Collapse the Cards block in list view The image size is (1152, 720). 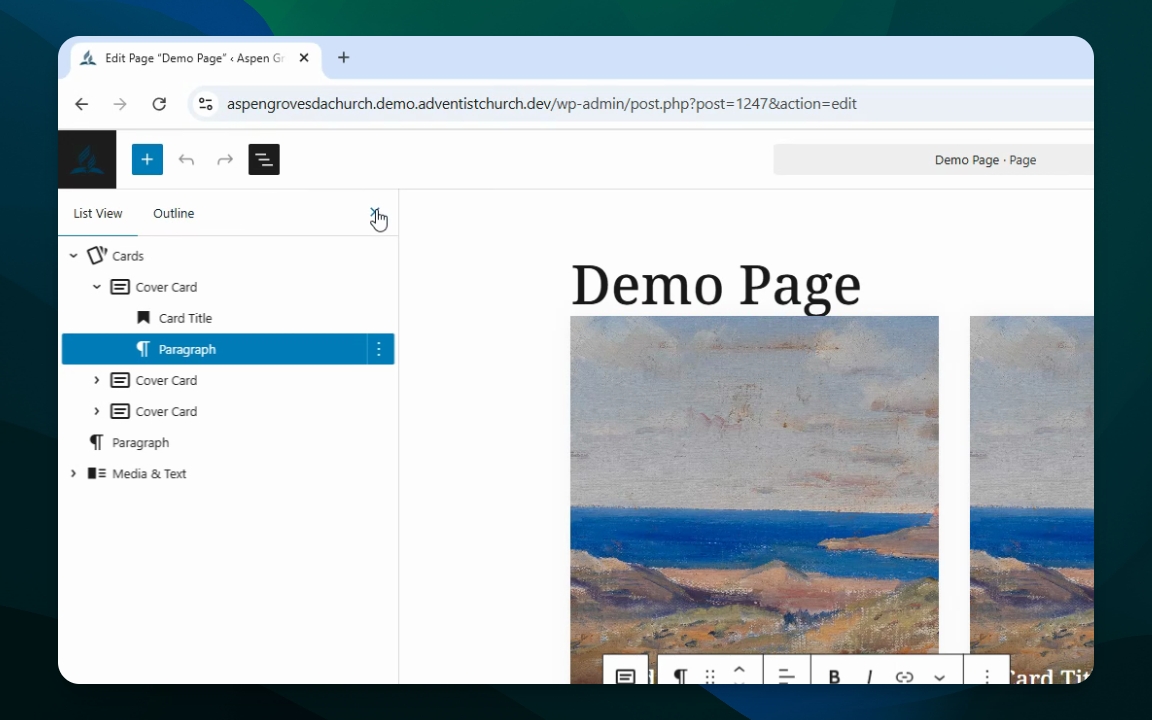pos(73,256)
